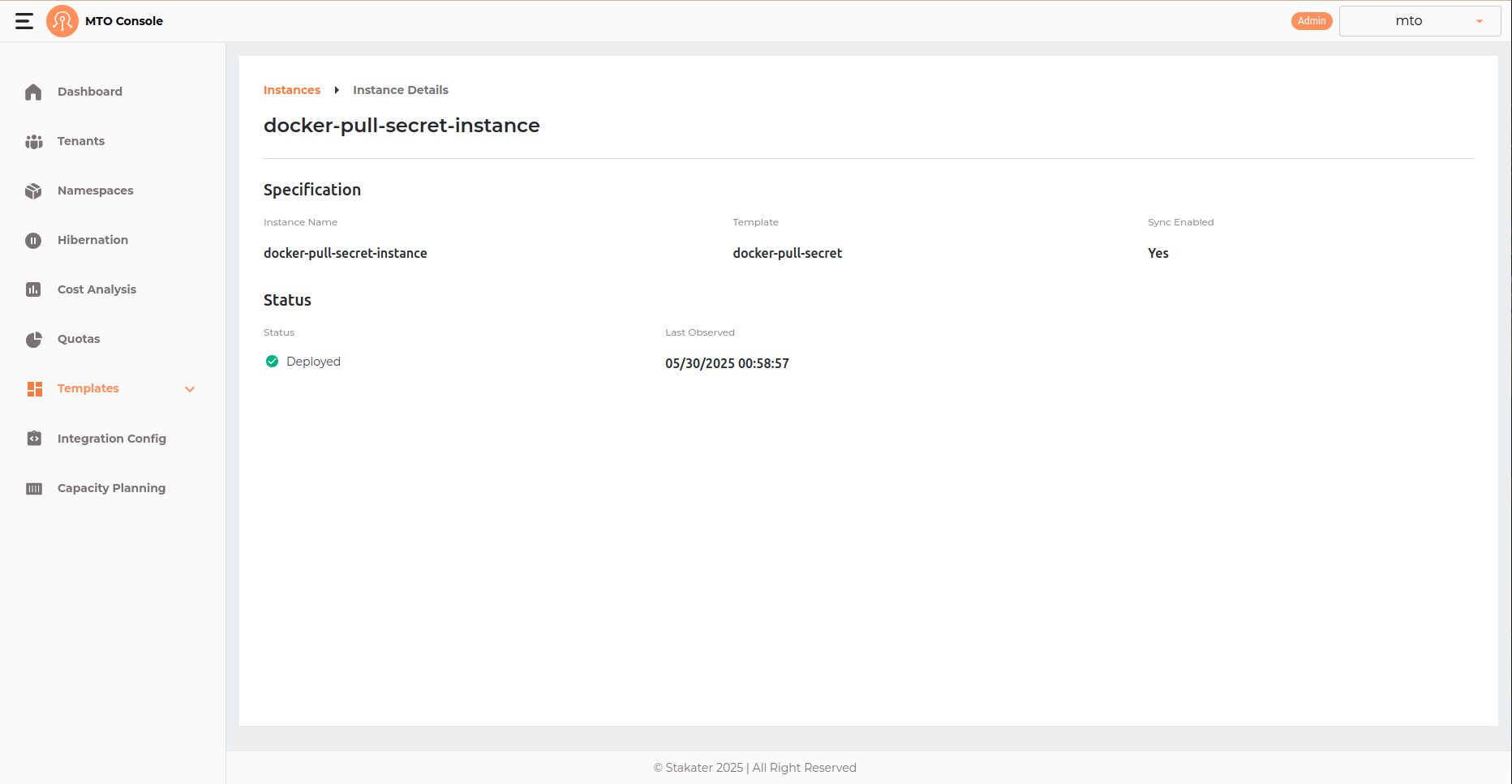The image size is (1512, 784).
Task: Select Templates in the navigation menu
Action: pyautogui.click(x=88, y=388)
